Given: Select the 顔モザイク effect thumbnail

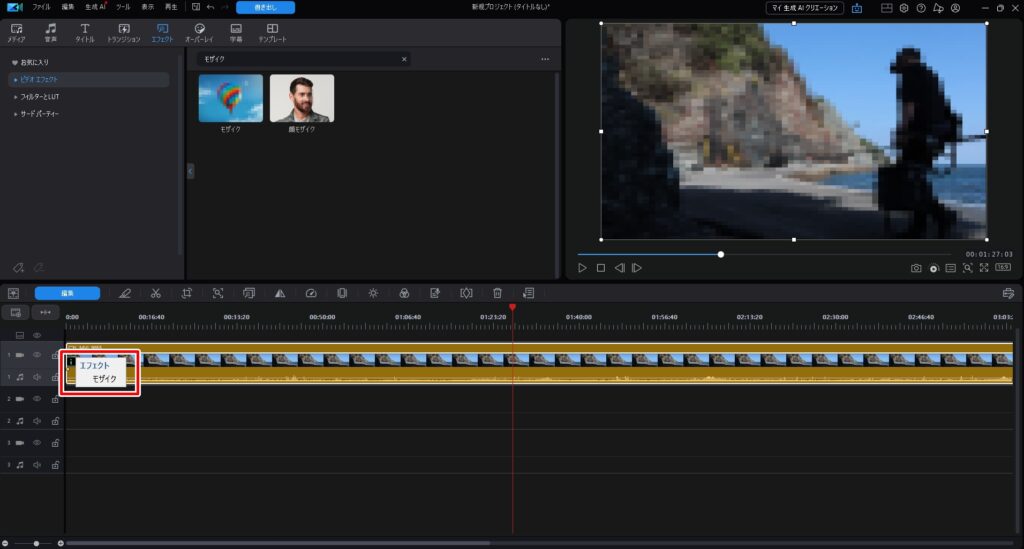Looking at the screenshot, I should [x=302, y=98].
